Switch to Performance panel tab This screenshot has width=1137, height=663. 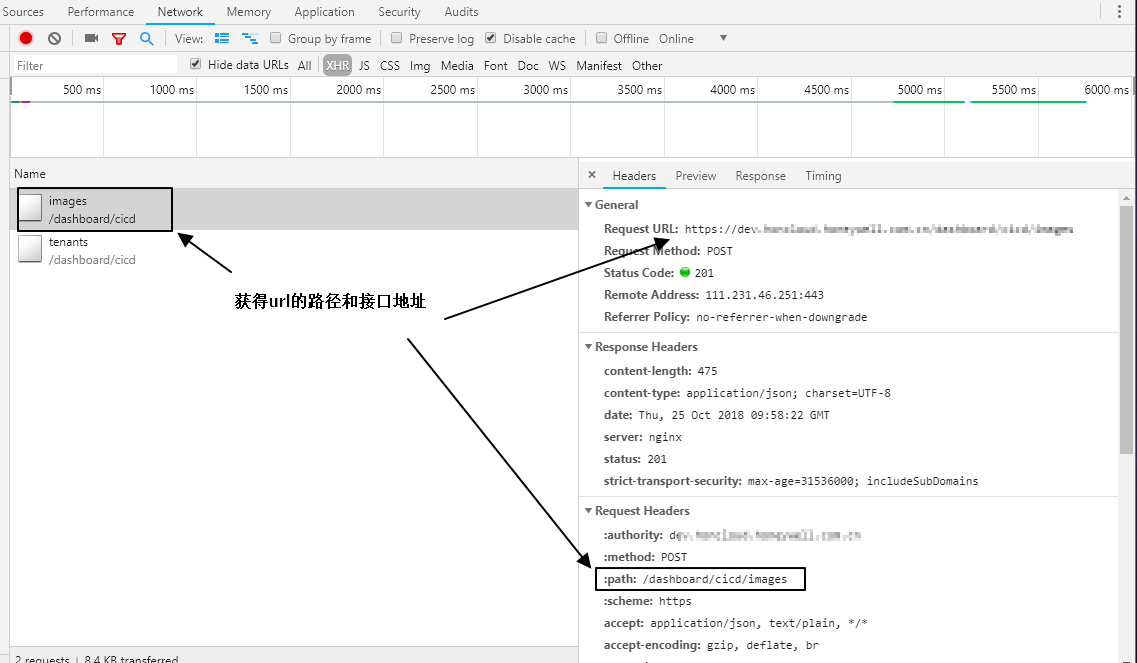(101, 12)
